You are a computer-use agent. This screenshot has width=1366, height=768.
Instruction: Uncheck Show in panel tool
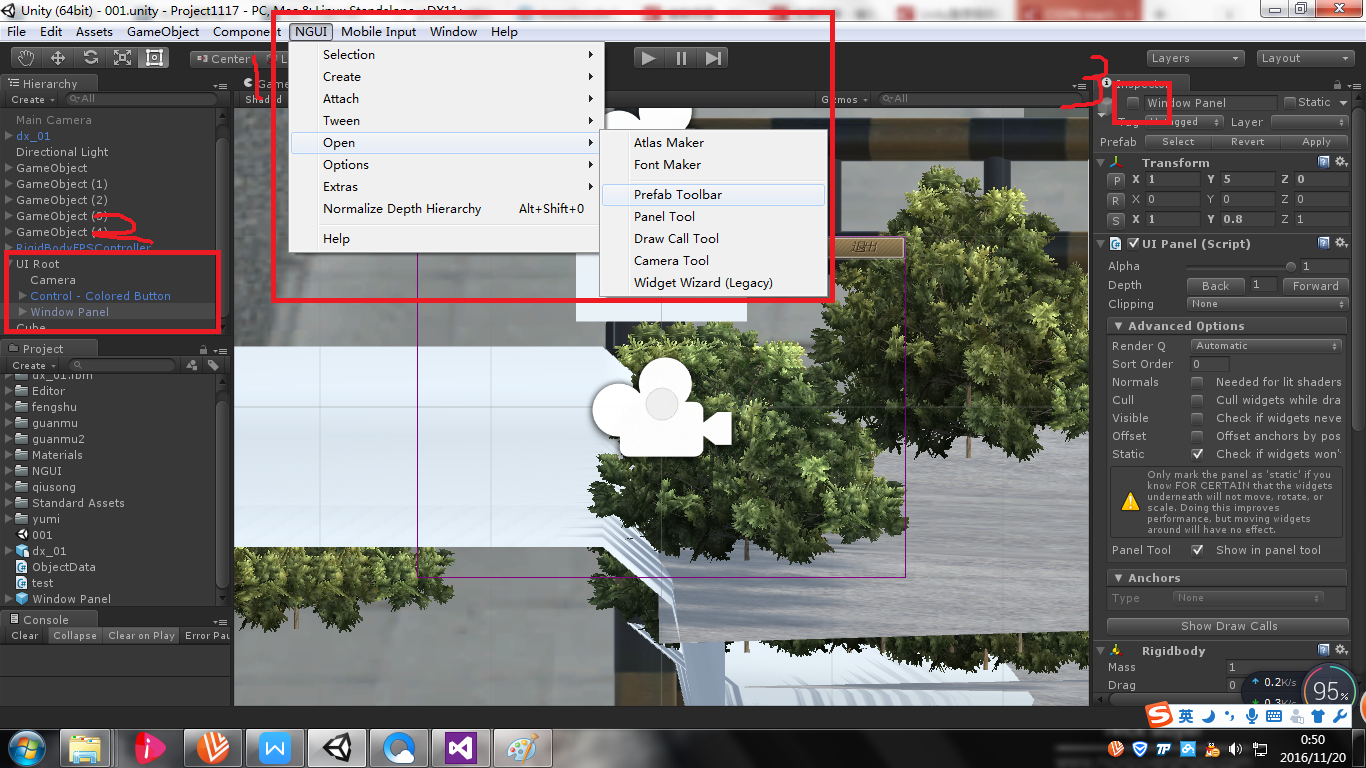[1197, 550]
